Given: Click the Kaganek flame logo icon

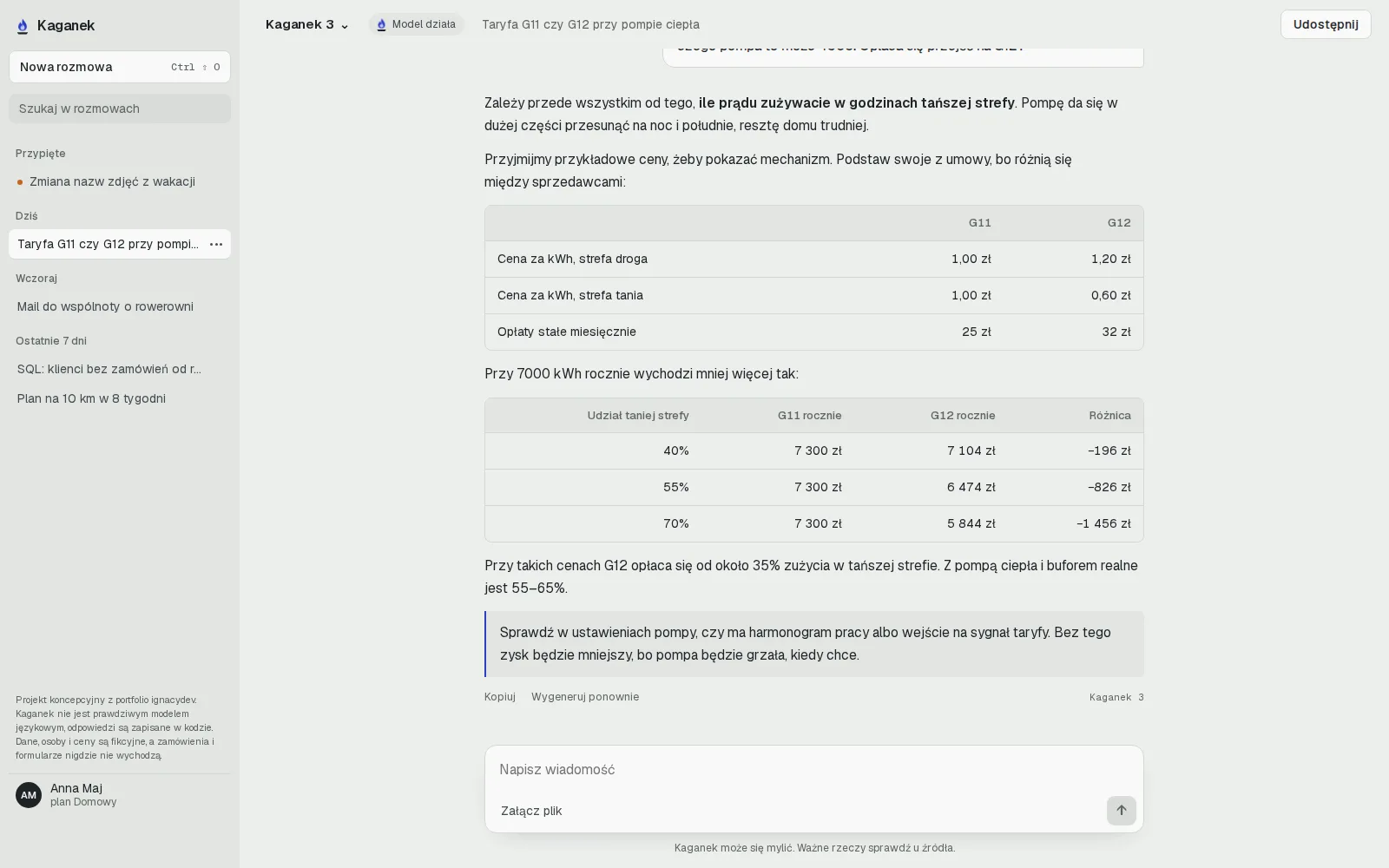Looking at the screenshot, I should click(x=23, y=26).
